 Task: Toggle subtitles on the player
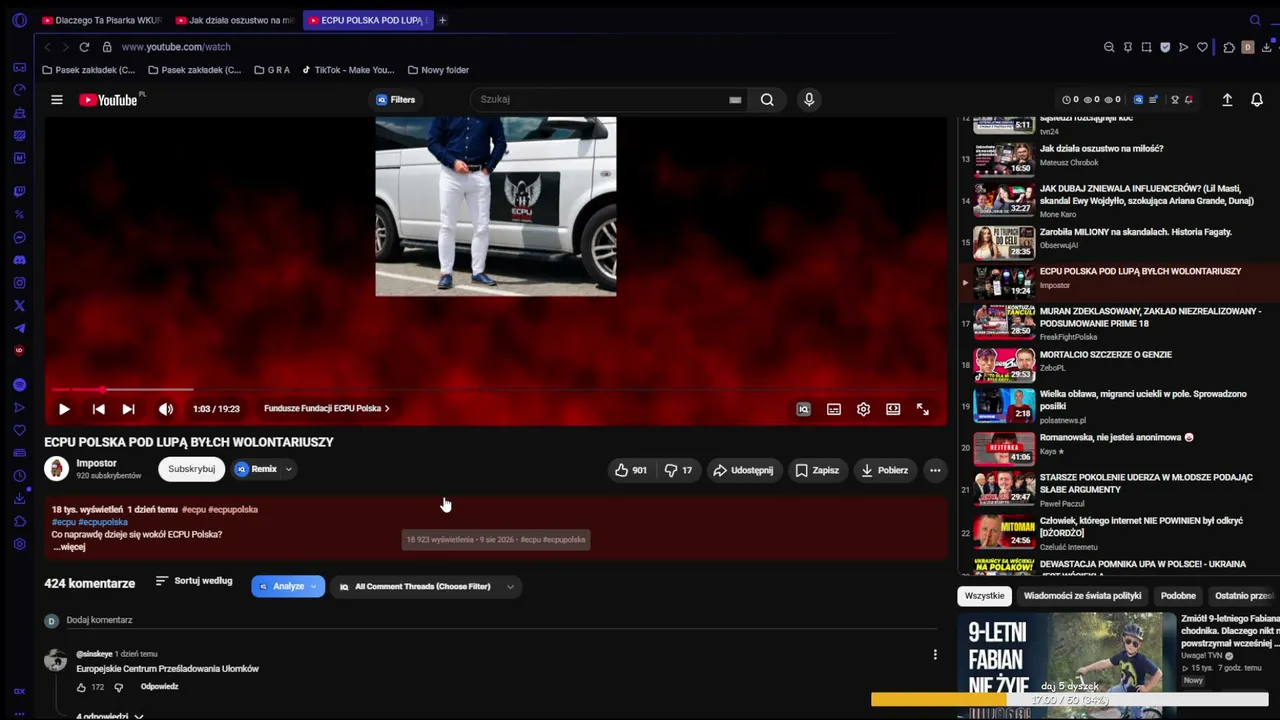(x=833, y=409)
